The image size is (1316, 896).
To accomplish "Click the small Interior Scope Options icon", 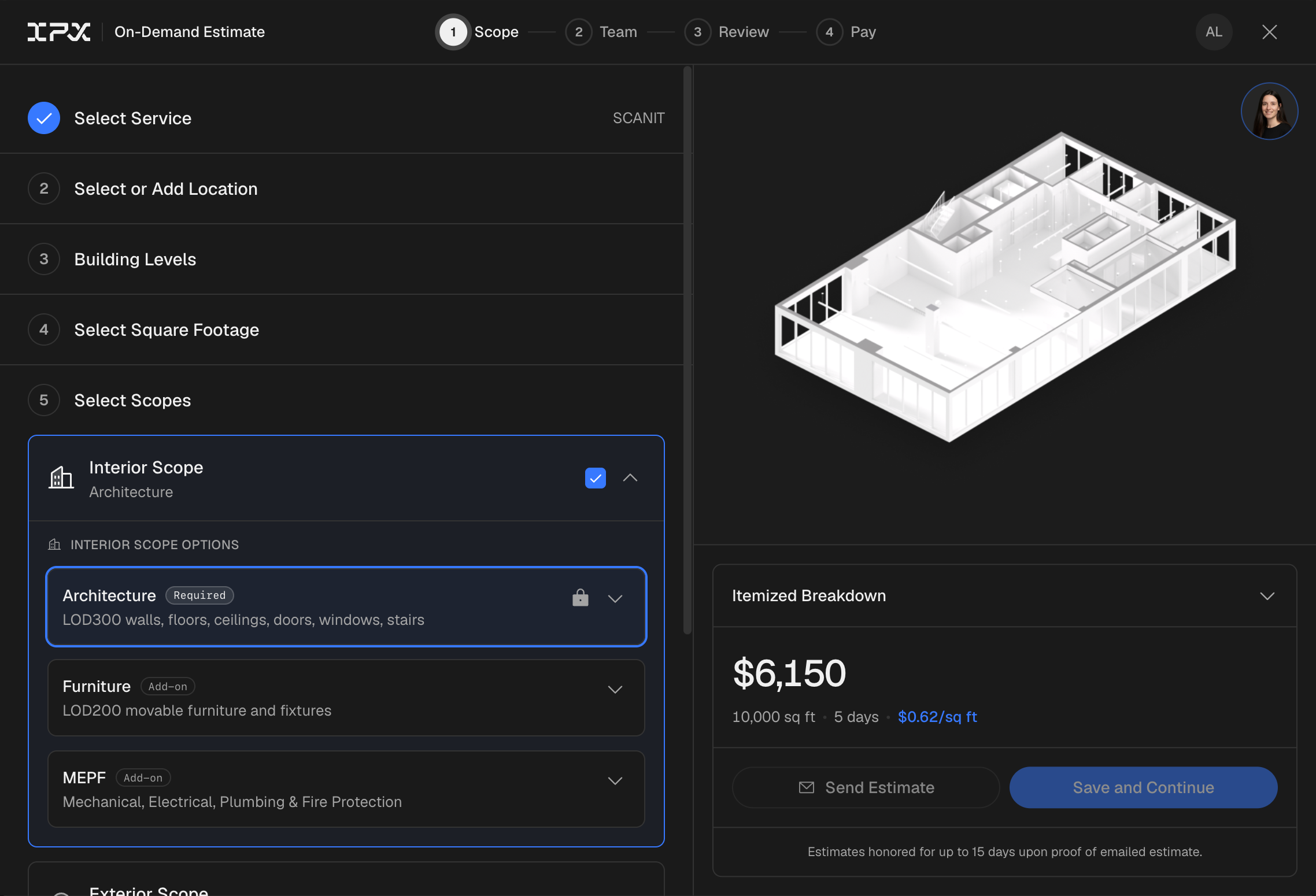I will [x=54, y=545].
